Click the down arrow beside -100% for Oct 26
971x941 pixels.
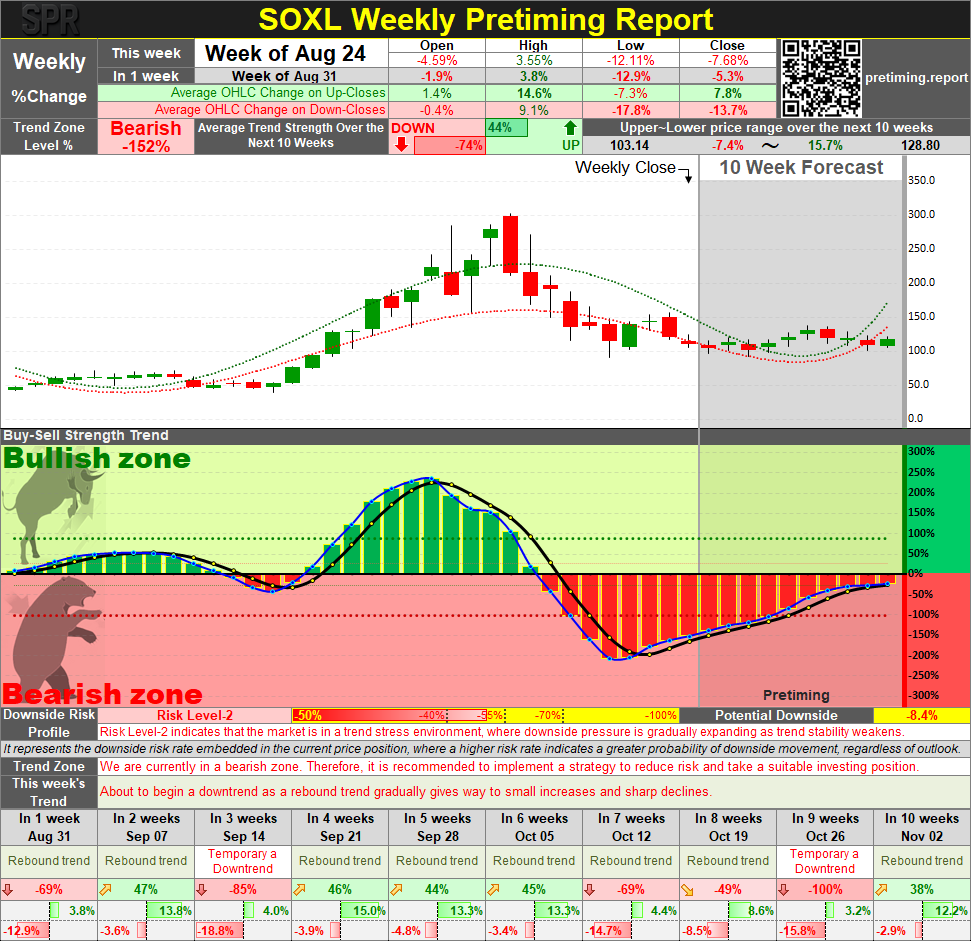783,890
